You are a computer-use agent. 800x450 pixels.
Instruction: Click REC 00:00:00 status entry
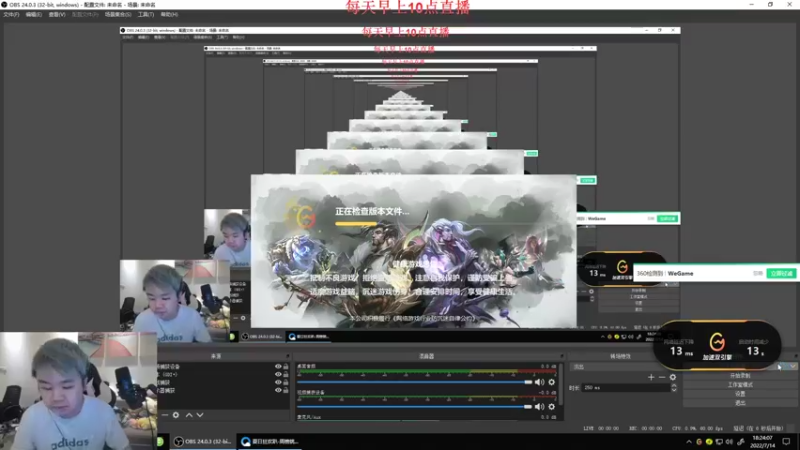(646, 429)
